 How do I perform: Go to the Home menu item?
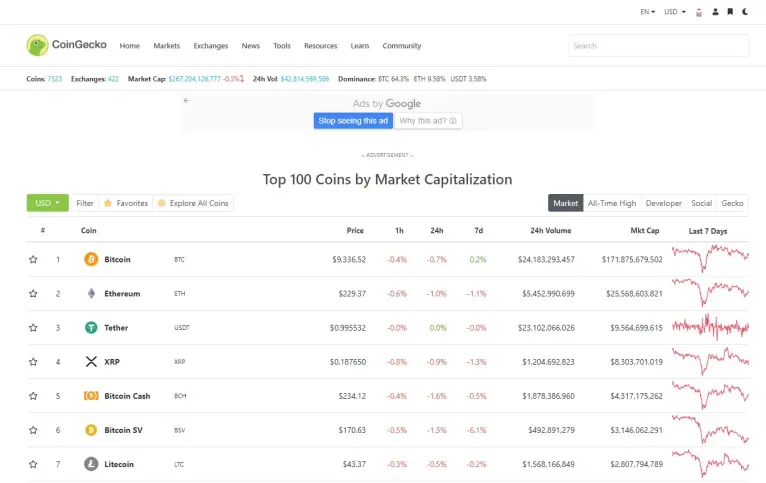[129, 45]
